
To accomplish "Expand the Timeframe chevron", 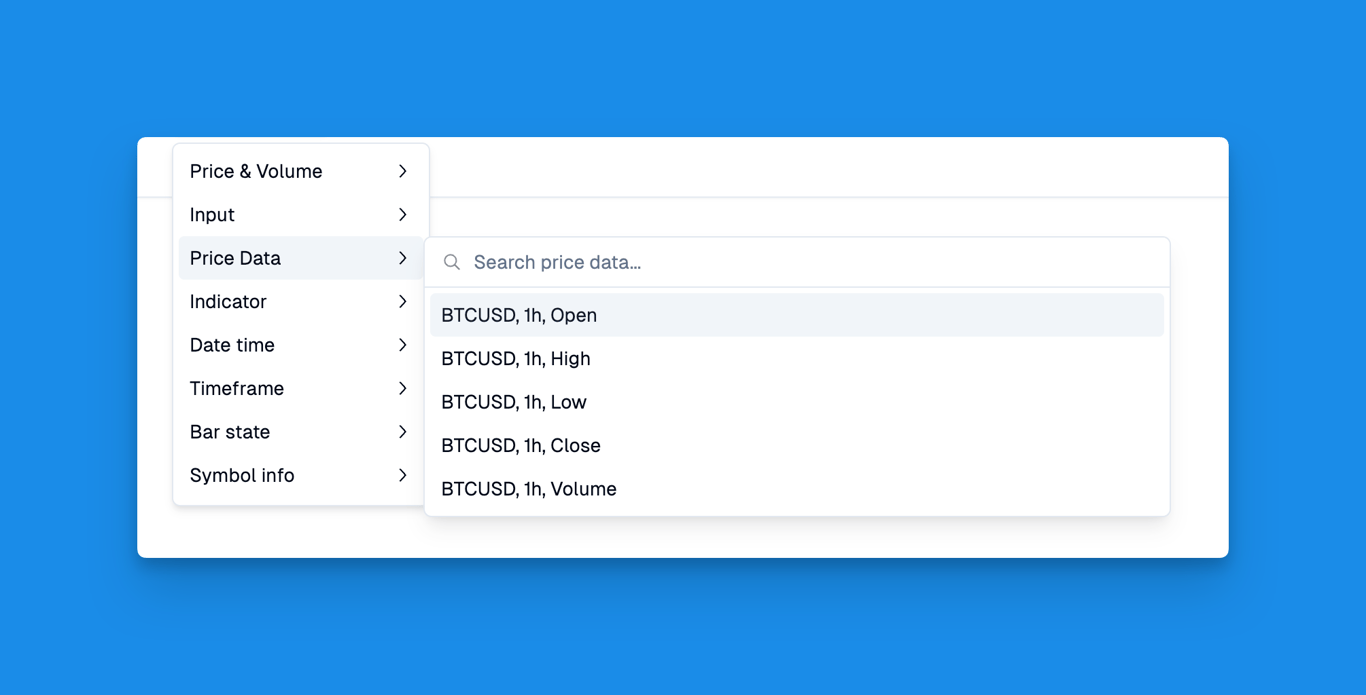I will point(403,388).
